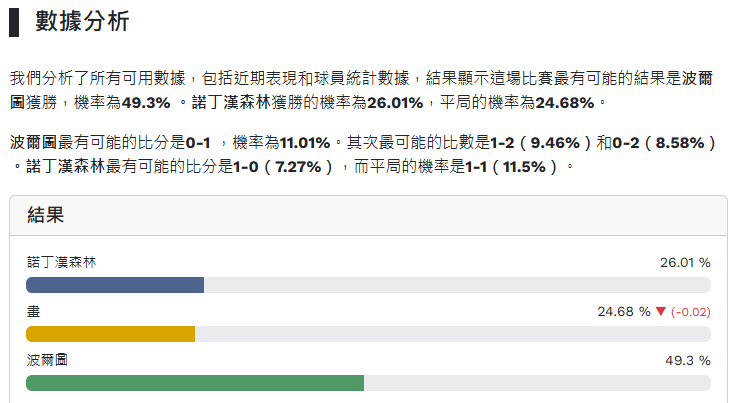Click the green 波爾圖 progress bar
The image size is (744, 403).
point(195,383)
